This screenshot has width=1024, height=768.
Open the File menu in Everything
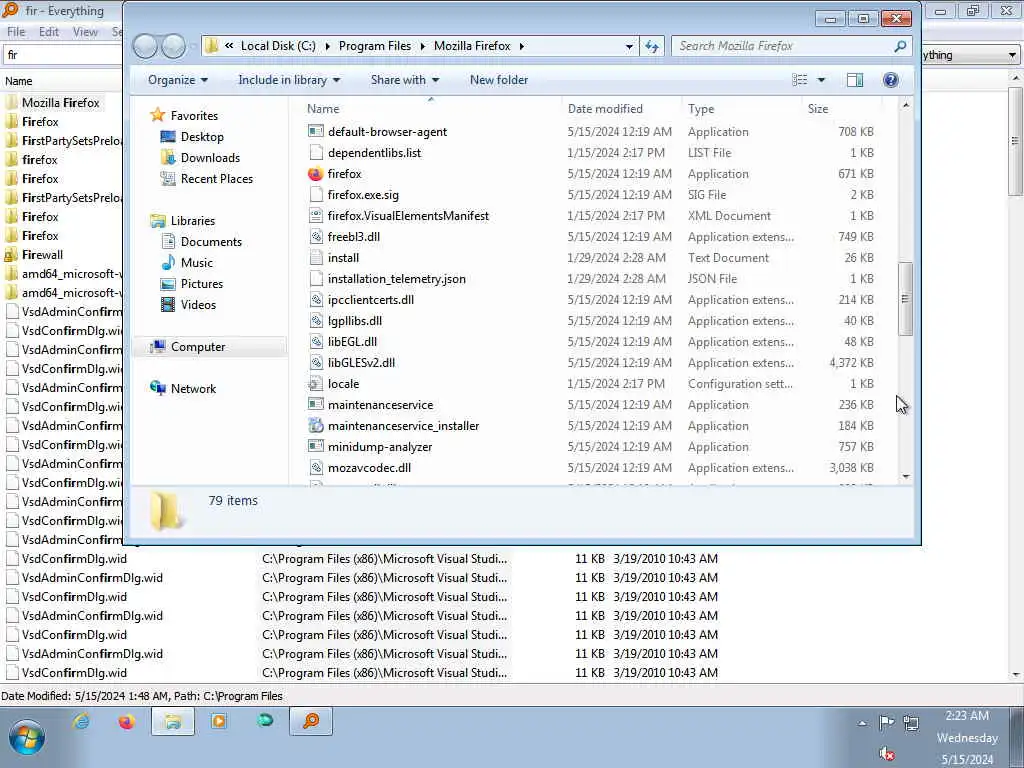tap(16, 32)
